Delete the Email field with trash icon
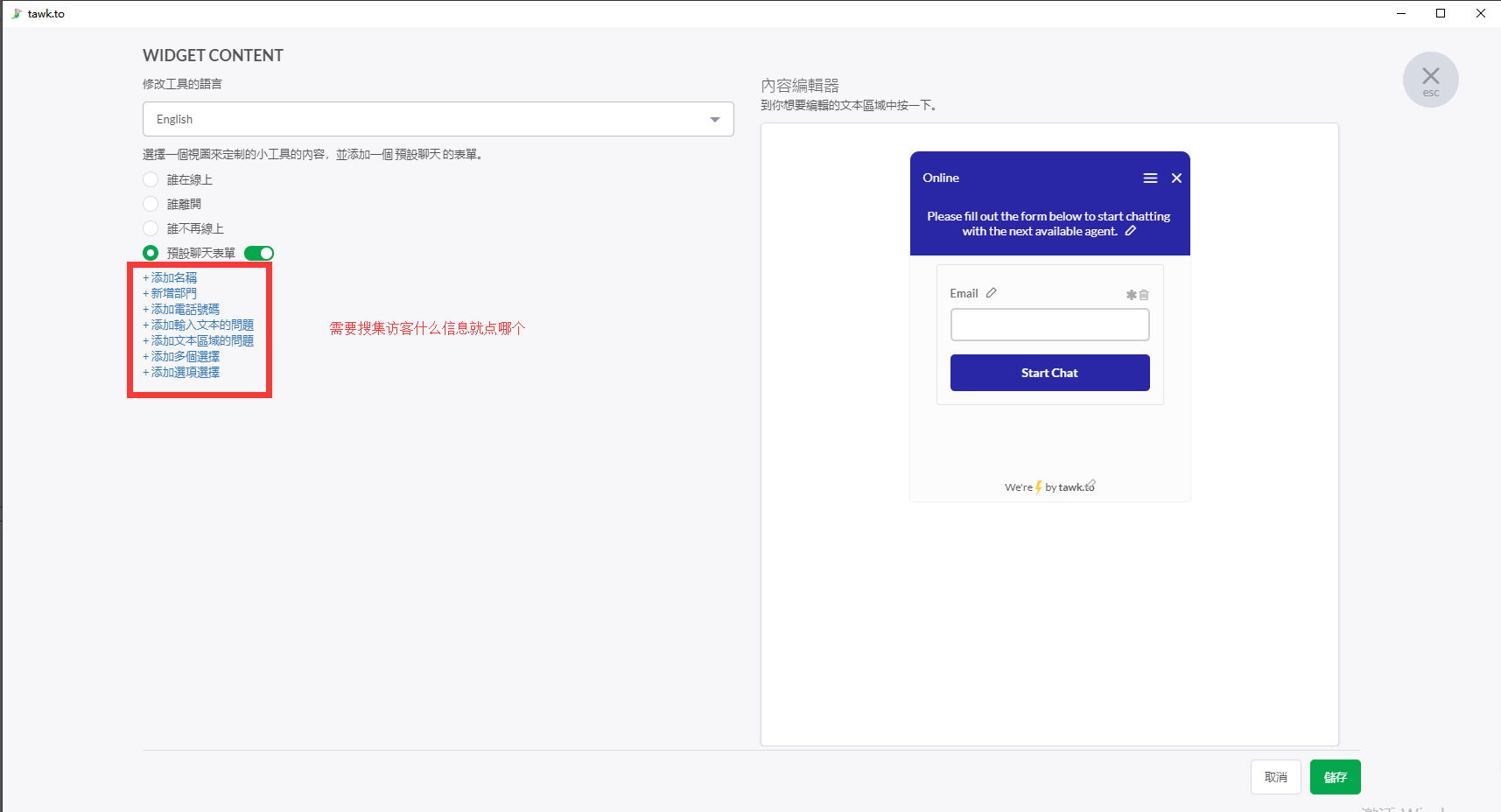The width and height of the screenshot is (1501, 812). (1144, 296)
